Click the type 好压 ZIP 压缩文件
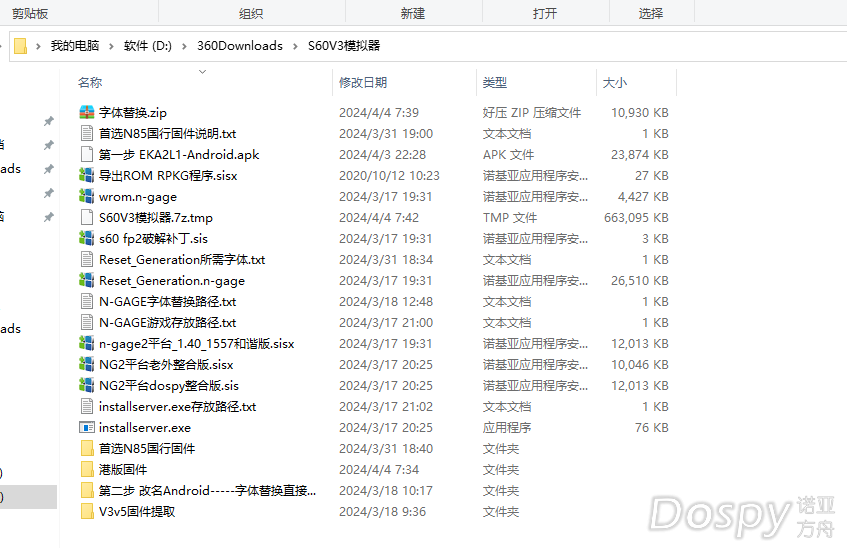847x548 pixels. (532, 112)
